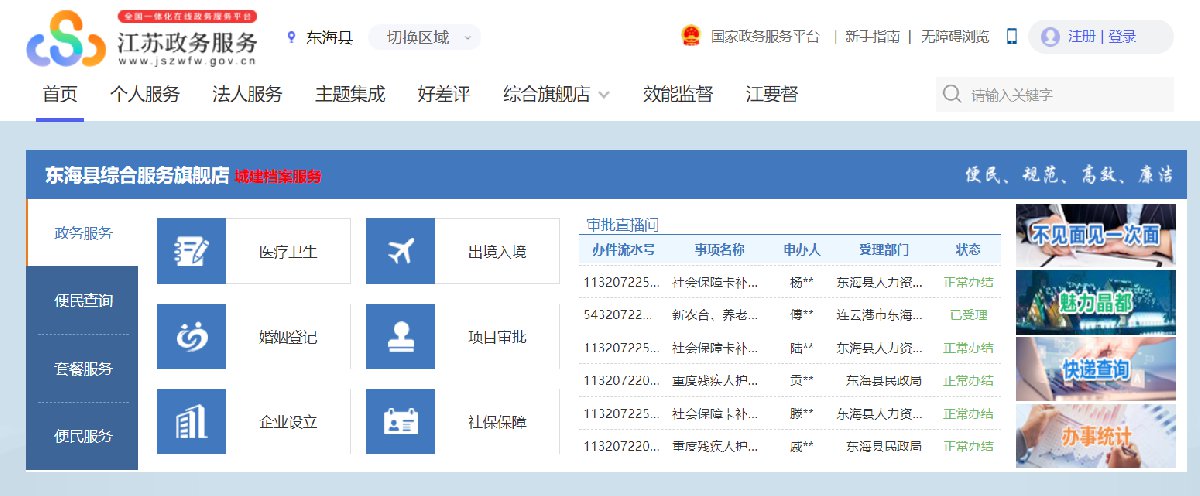Image resolution: width=1200 pixels, height=496 pixels.
Task: Open the 国家政务服务平台 link
Action: [764, 37]
